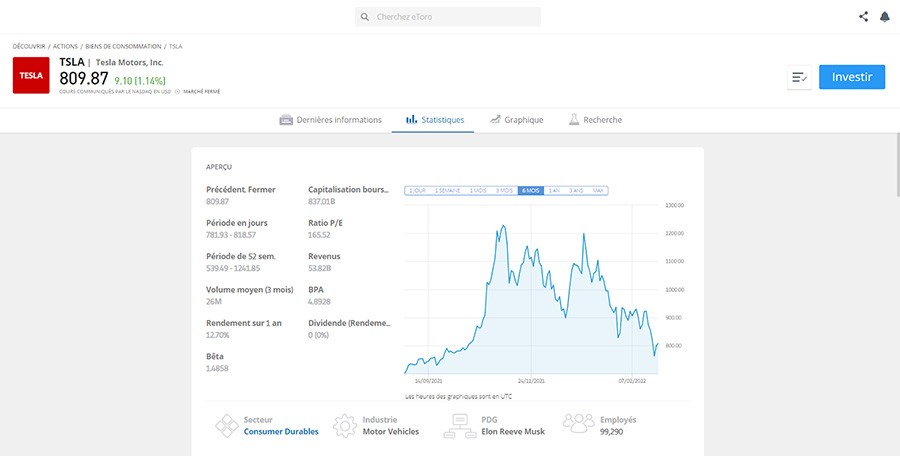Click the MARCHÉ FERMÉ clock icon

[177, 91]
